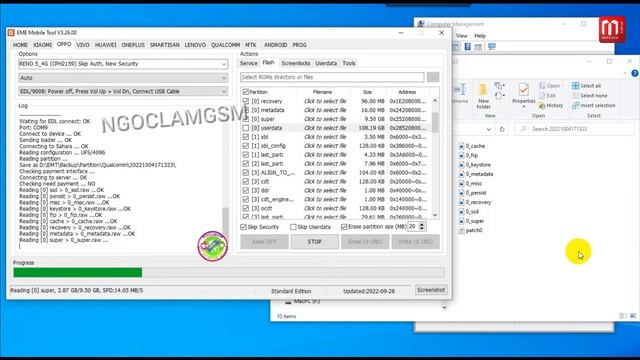Expand the Explorer address bar history dropdown

(489, 129)
